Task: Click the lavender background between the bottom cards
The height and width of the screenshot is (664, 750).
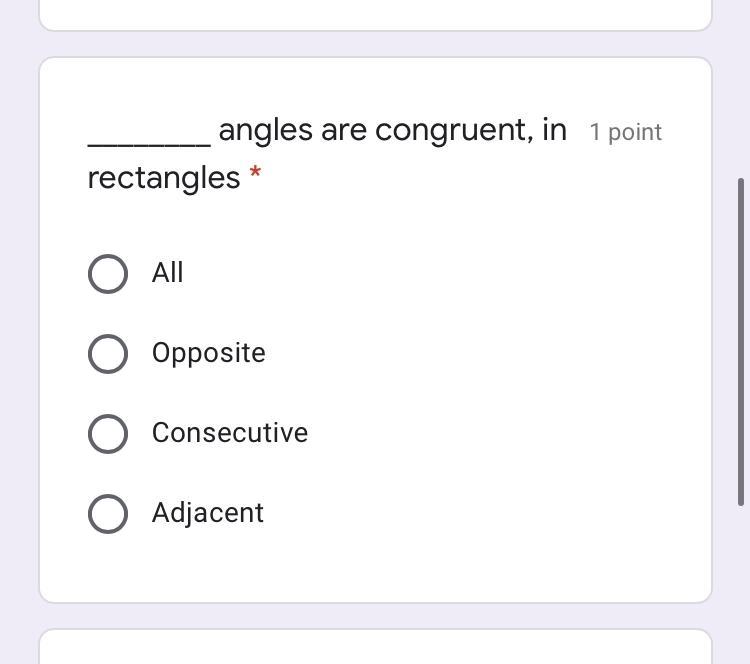Action: 375,616
